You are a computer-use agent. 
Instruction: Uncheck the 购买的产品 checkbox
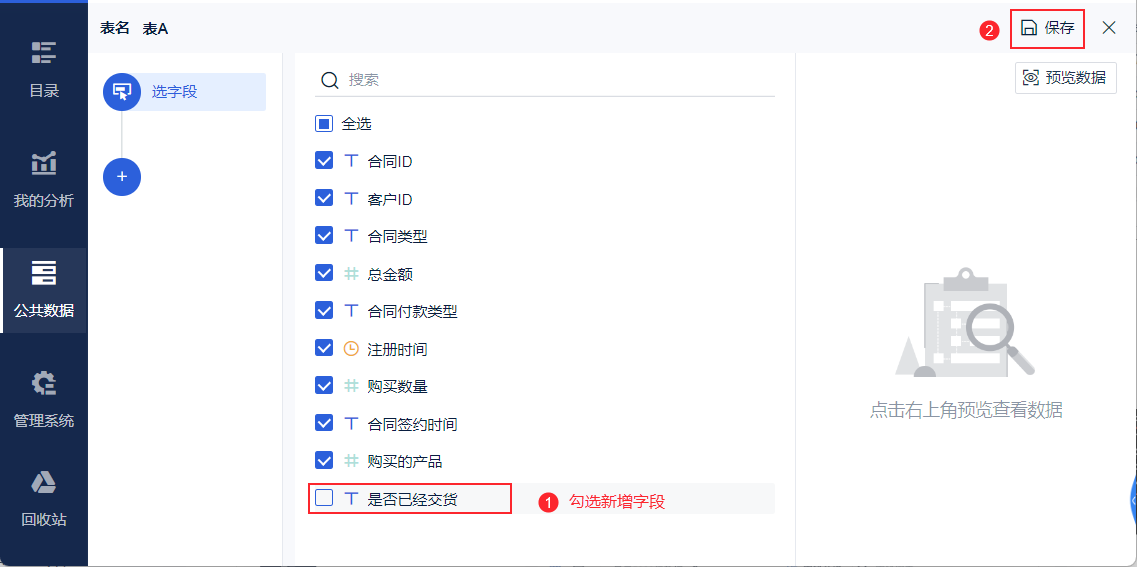click(324, 460)
